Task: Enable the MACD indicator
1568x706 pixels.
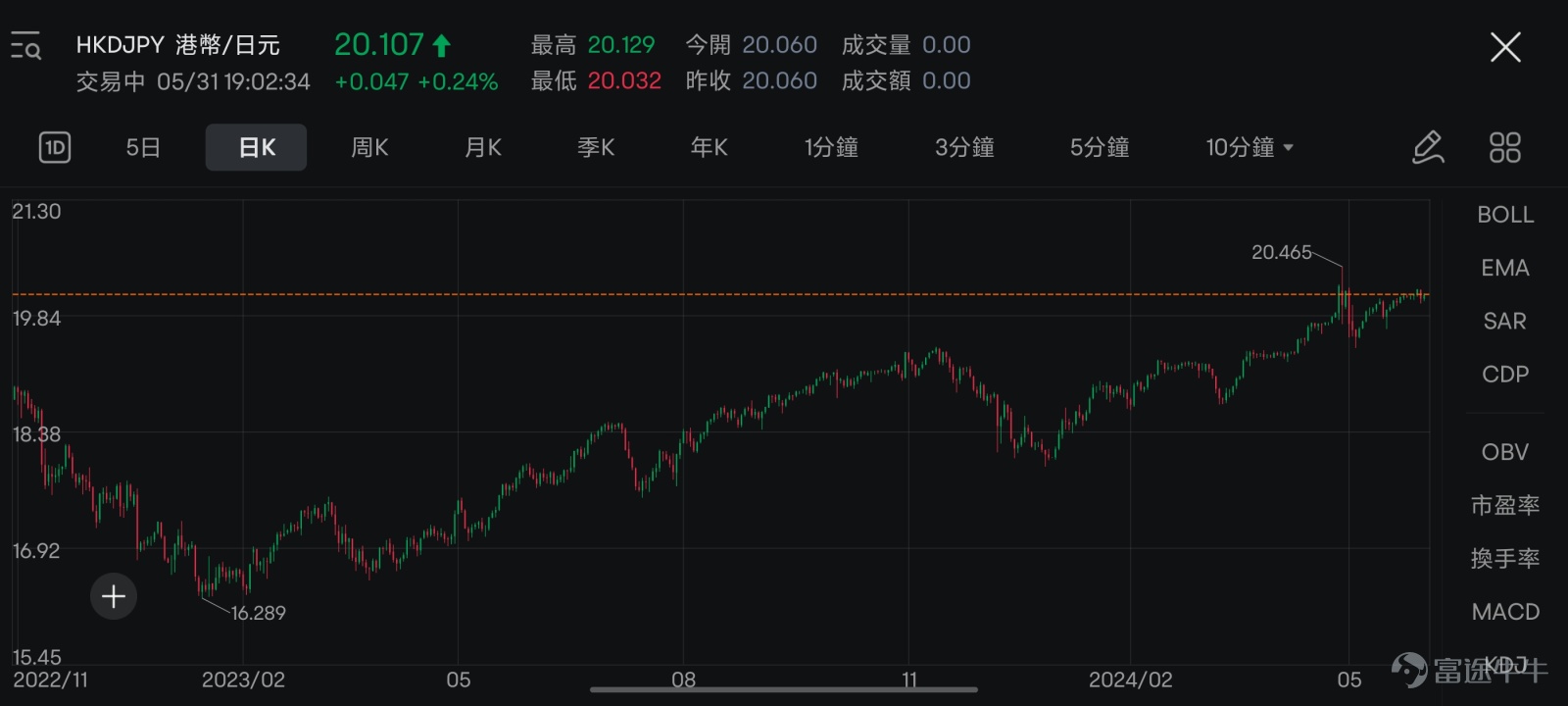Action: [1505, 612]
